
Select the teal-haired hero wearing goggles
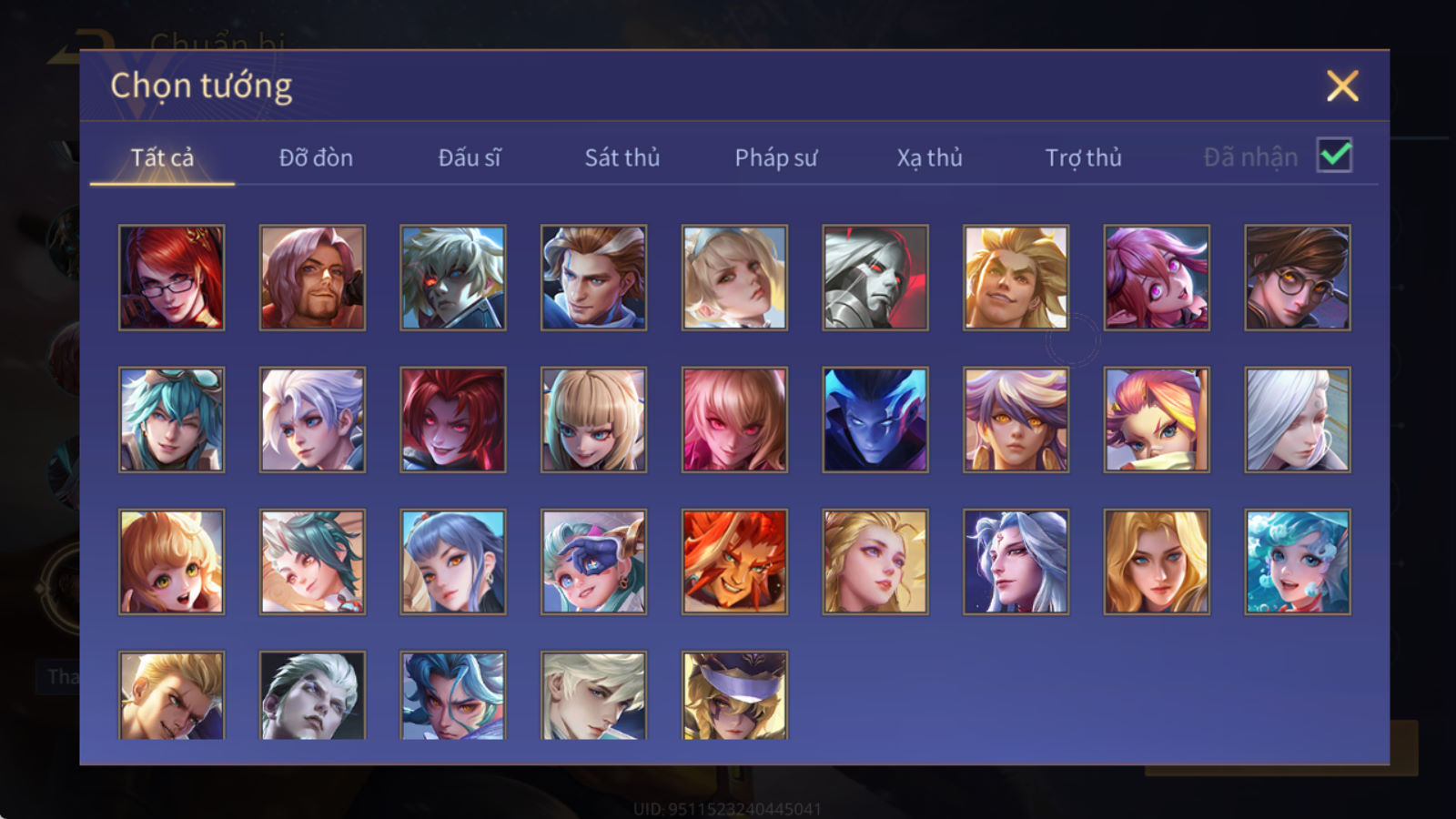pyautogui.click(x=171, y=420)
